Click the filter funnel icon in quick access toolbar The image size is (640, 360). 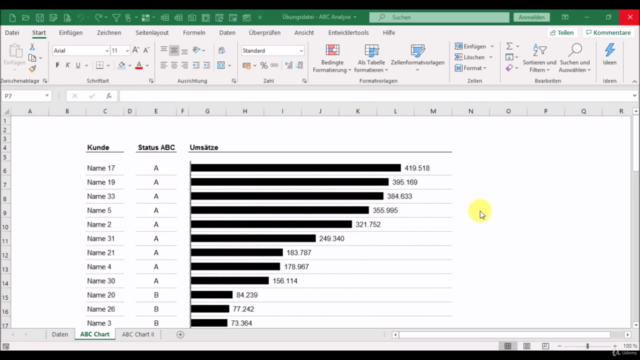click(116, 18)
